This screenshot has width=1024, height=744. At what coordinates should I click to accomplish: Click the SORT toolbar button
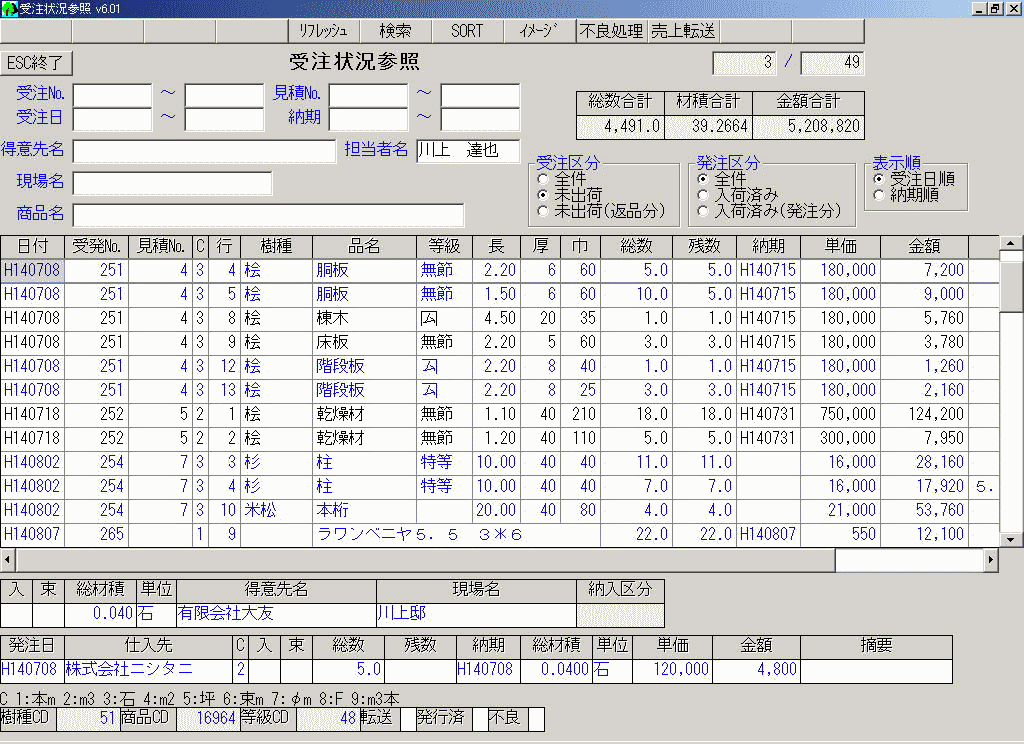tap(467, 31)
